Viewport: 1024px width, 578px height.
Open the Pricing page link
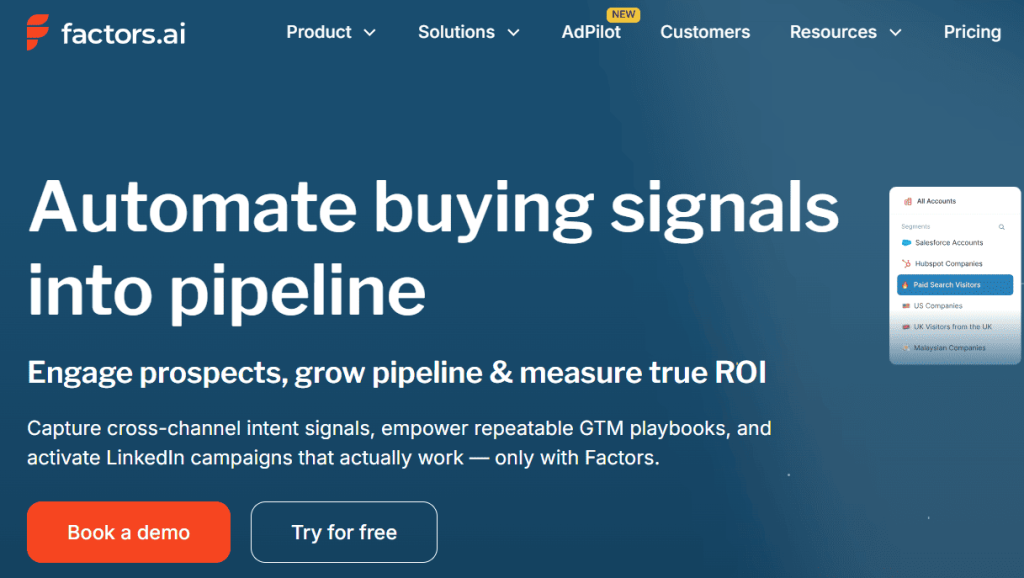[x=972, y=32]
